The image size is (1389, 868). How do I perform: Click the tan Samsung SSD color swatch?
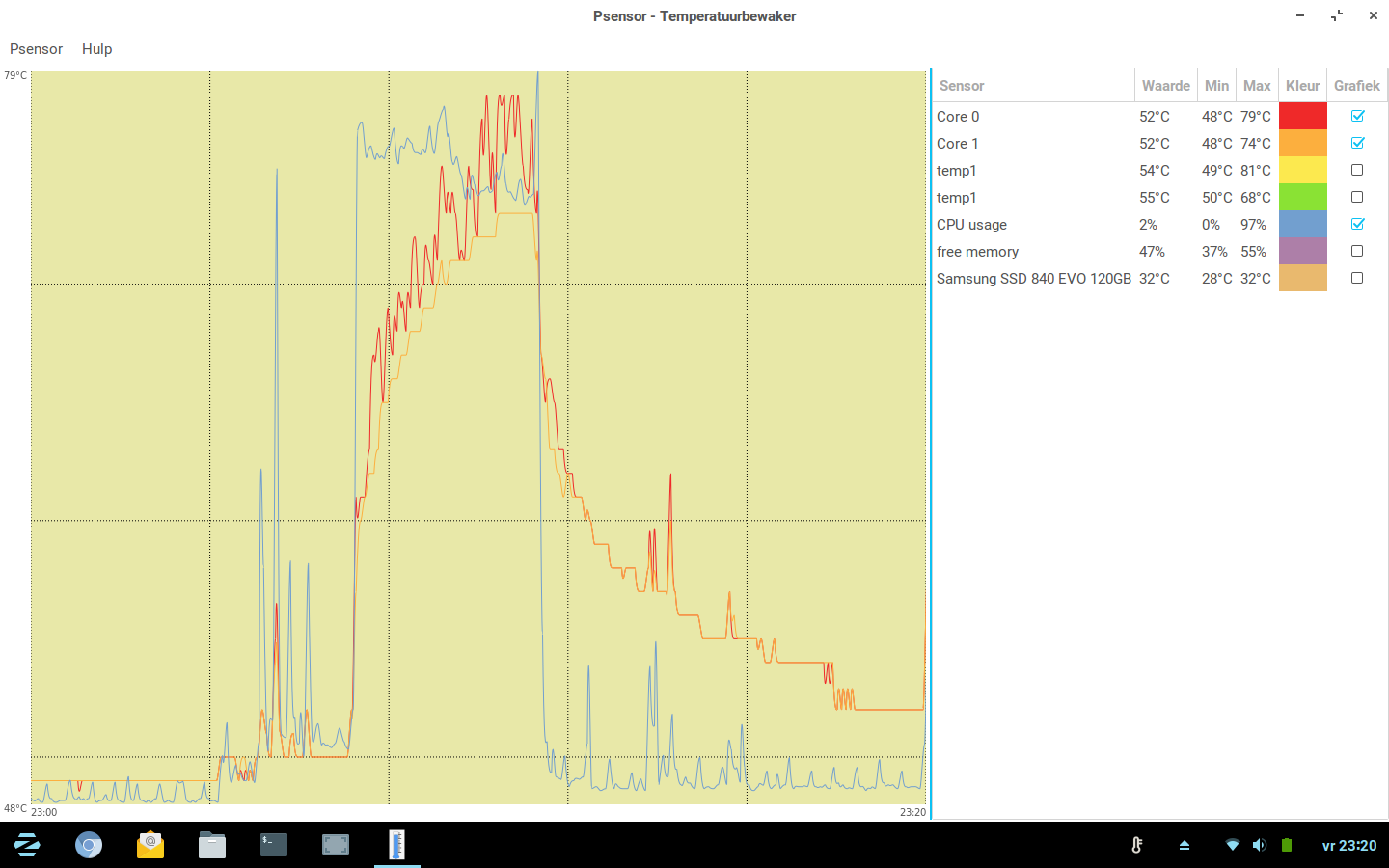tap(1303, 278)
